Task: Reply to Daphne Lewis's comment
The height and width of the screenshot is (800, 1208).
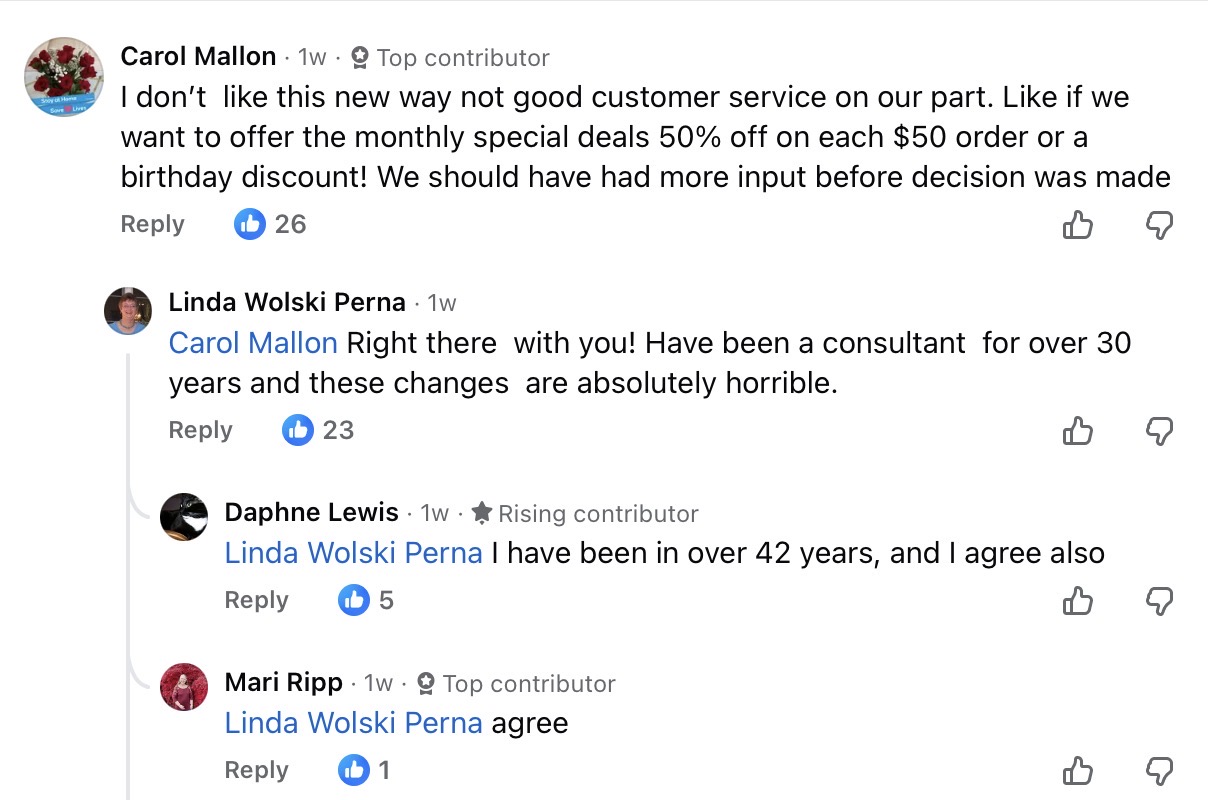Action: coord(256,600)
